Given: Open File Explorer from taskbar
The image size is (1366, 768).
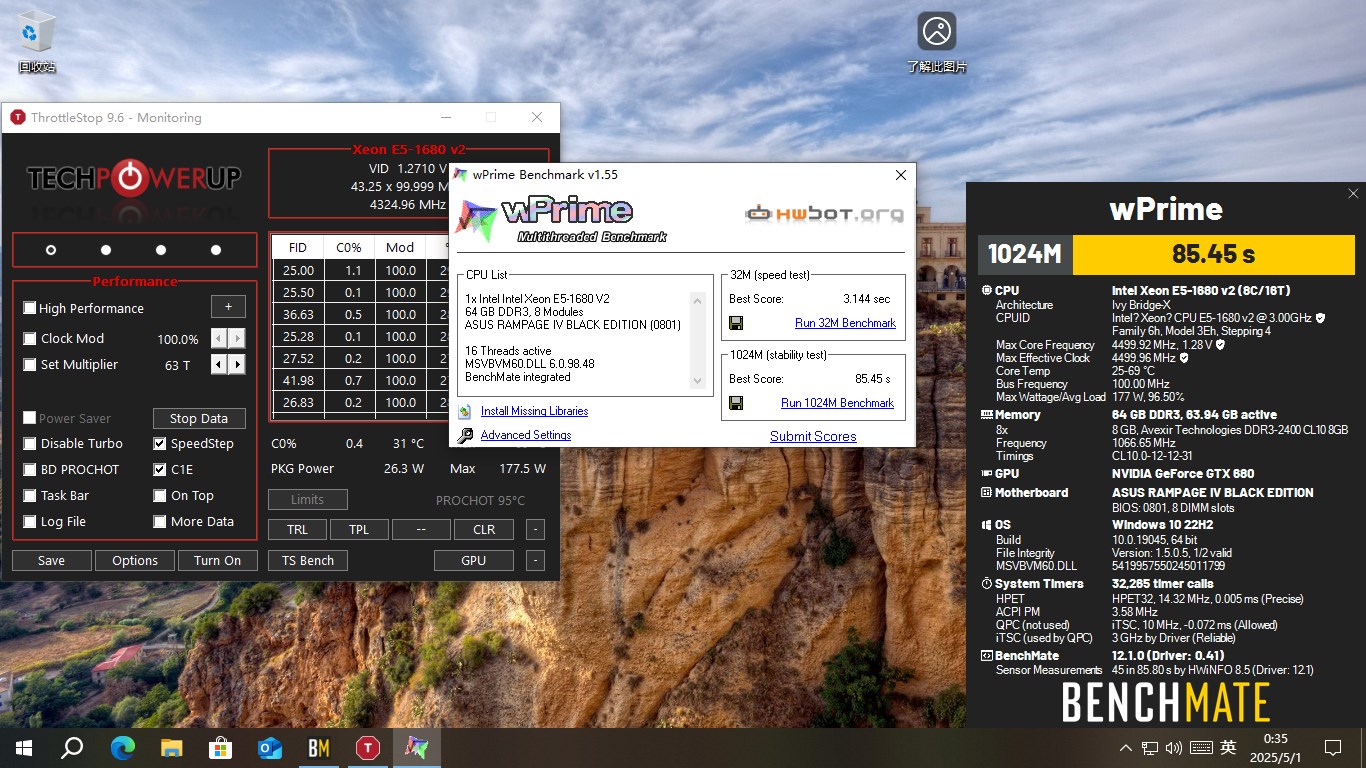Looking at the screenshot, I should pos(172,748).
